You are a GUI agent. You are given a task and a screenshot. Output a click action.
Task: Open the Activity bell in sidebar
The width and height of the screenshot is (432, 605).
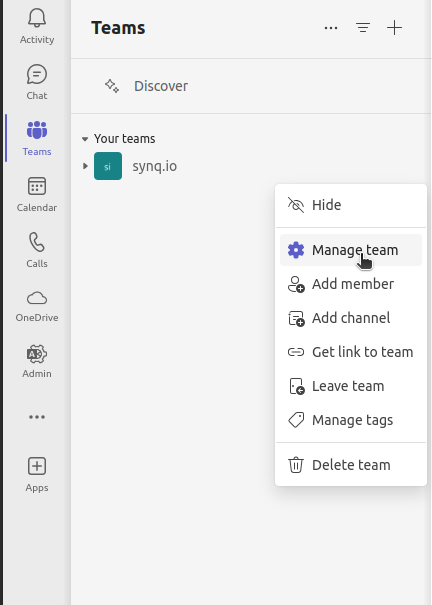pos(37,26)
